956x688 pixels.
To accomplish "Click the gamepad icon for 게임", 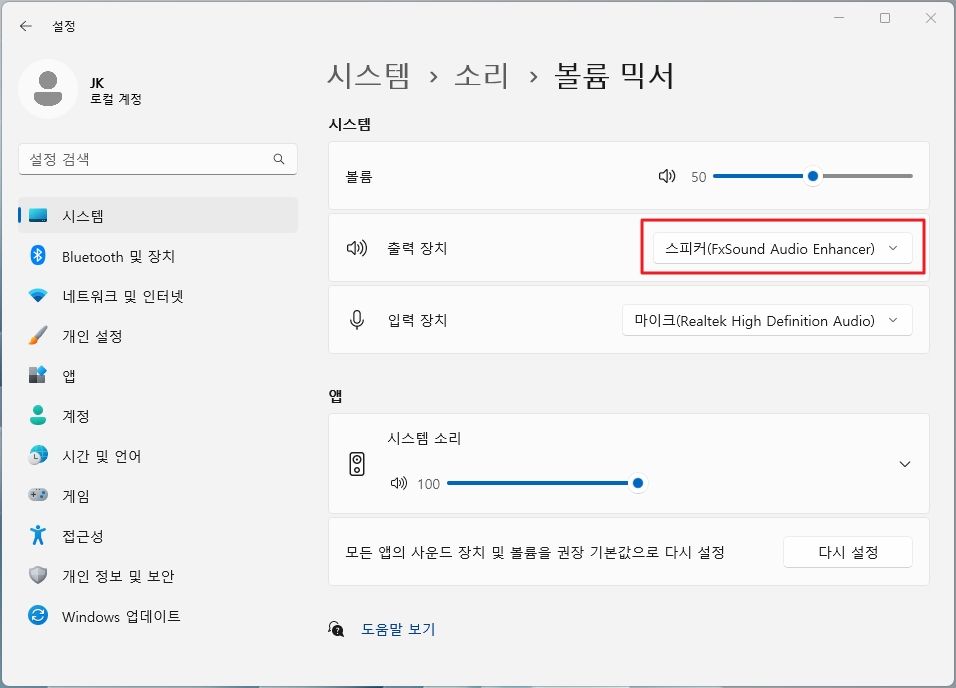I will (38, 495).
